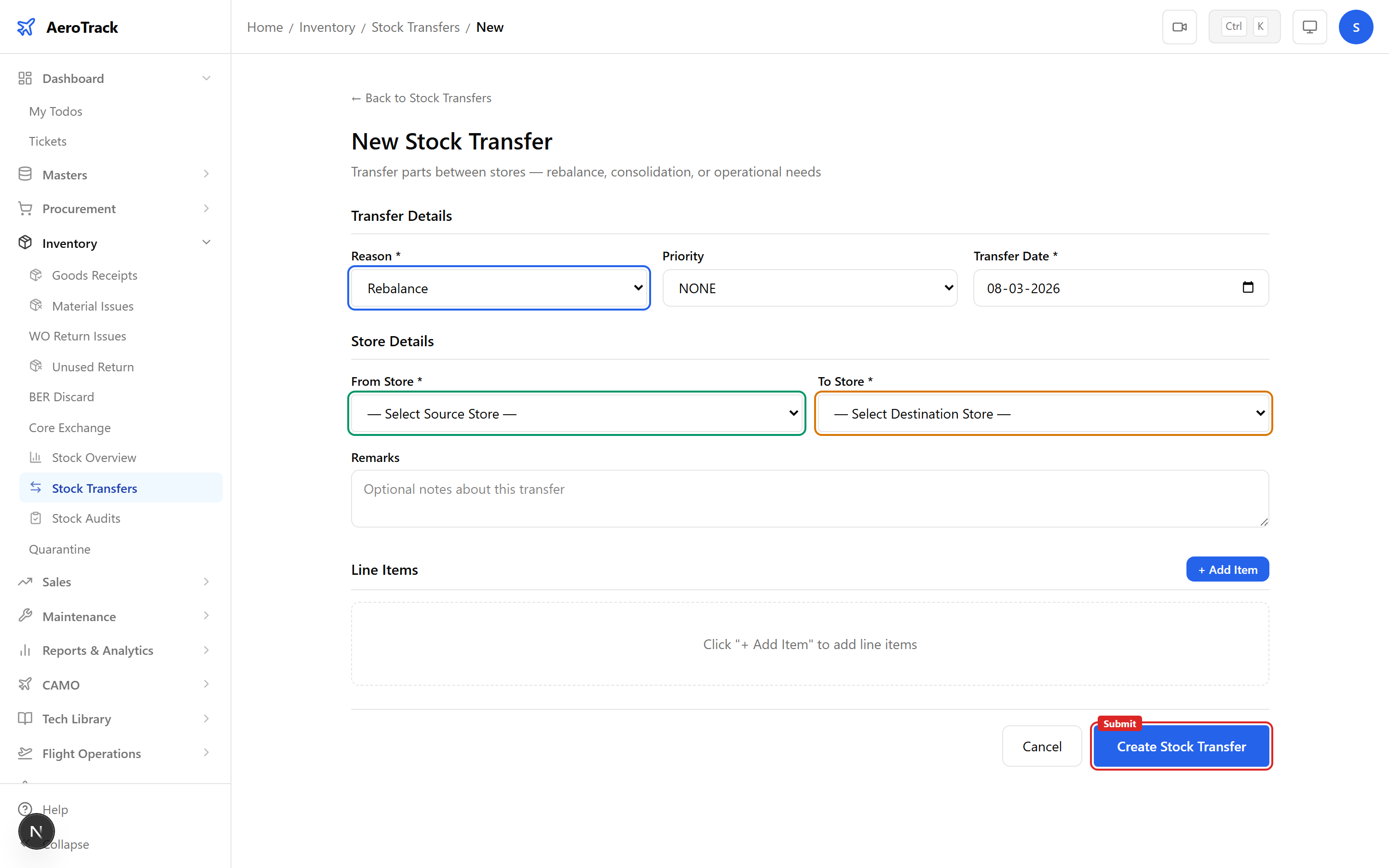Screen dimensions: 1389x868
Task: Open Help using the question mark icon
Action: coord(25,808)
